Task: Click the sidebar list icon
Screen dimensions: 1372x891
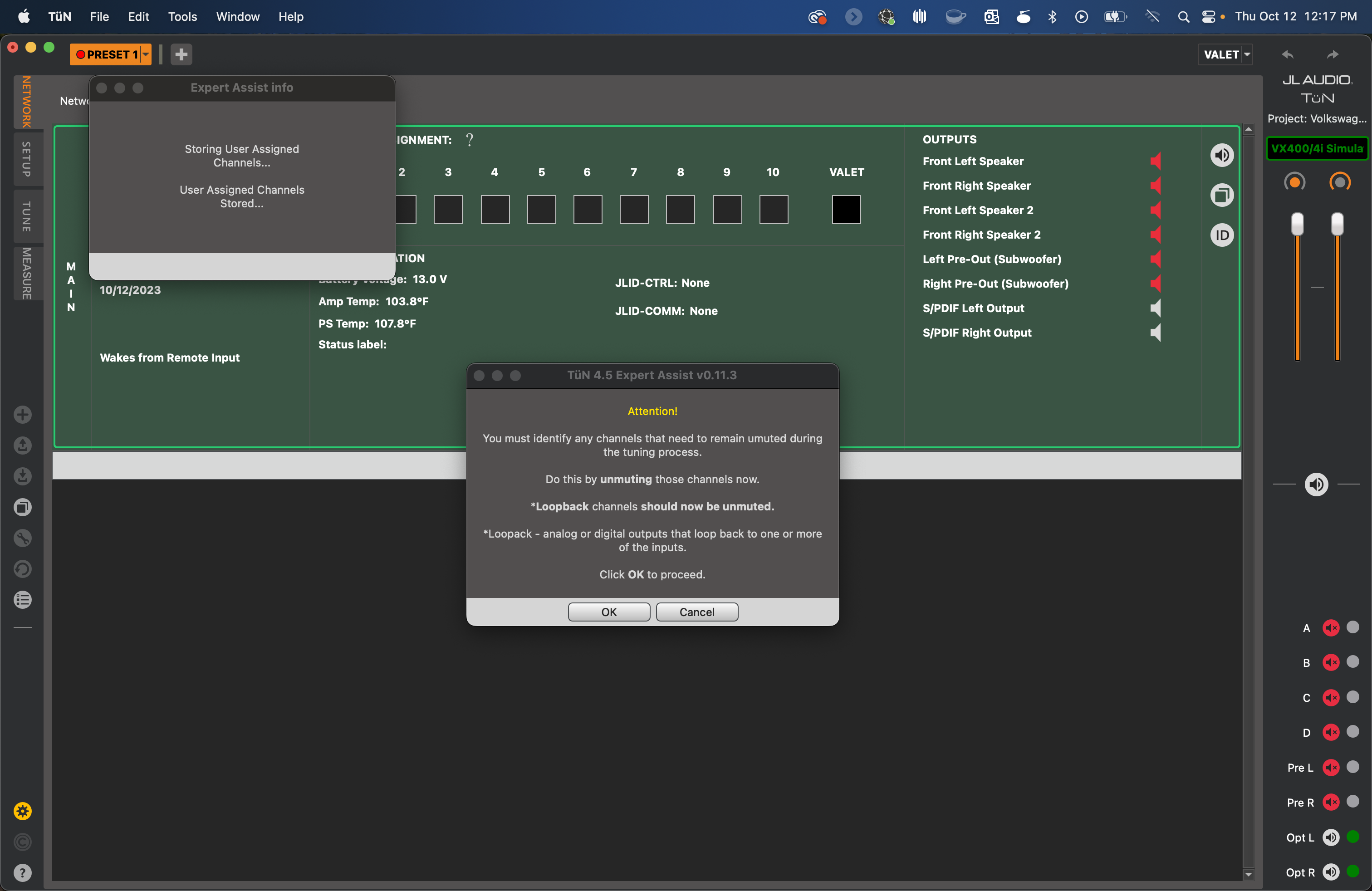Action: 23,600
